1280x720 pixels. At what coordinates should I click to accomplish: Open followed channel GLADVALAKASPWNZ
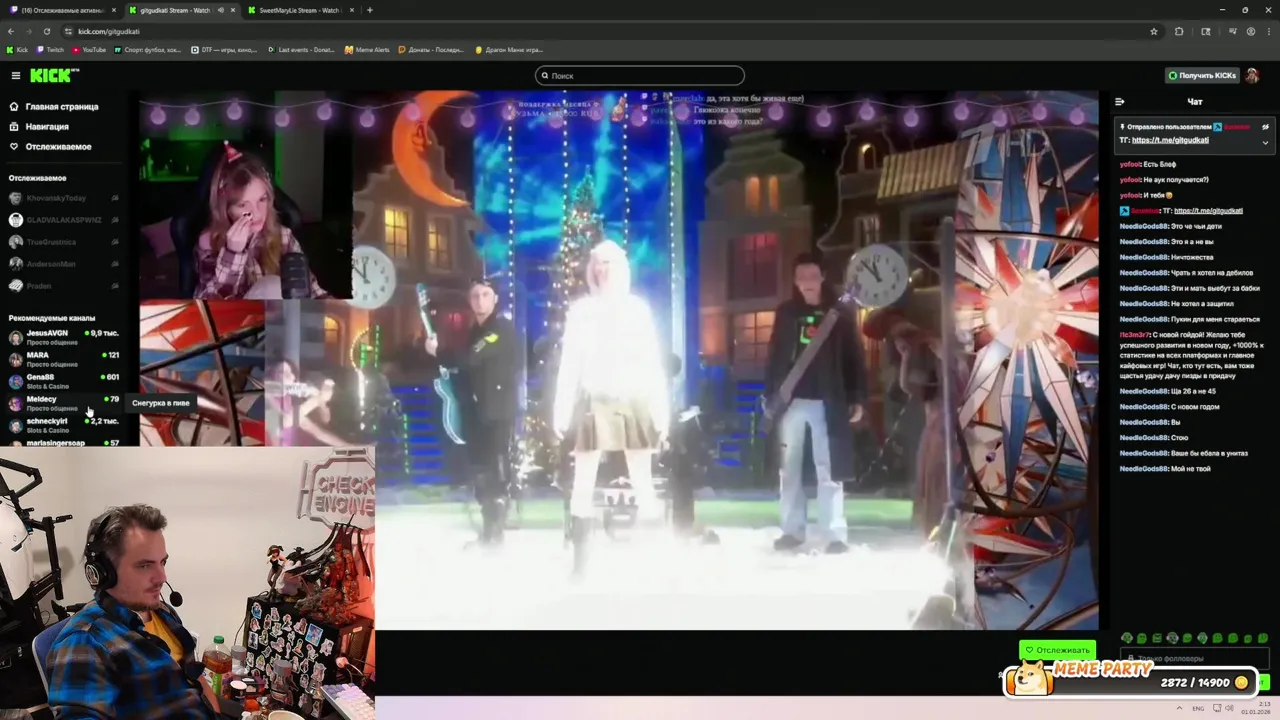(62, 220)
